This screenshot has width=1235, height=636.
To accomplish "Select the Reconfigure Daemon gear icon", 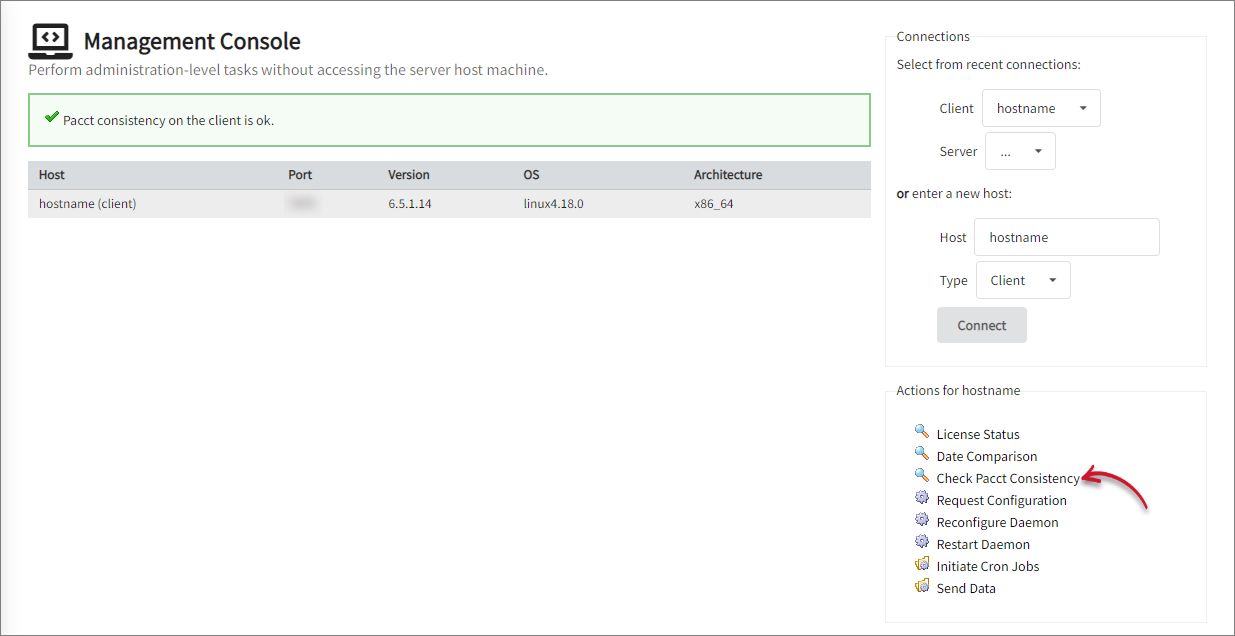I will [922, 520].
